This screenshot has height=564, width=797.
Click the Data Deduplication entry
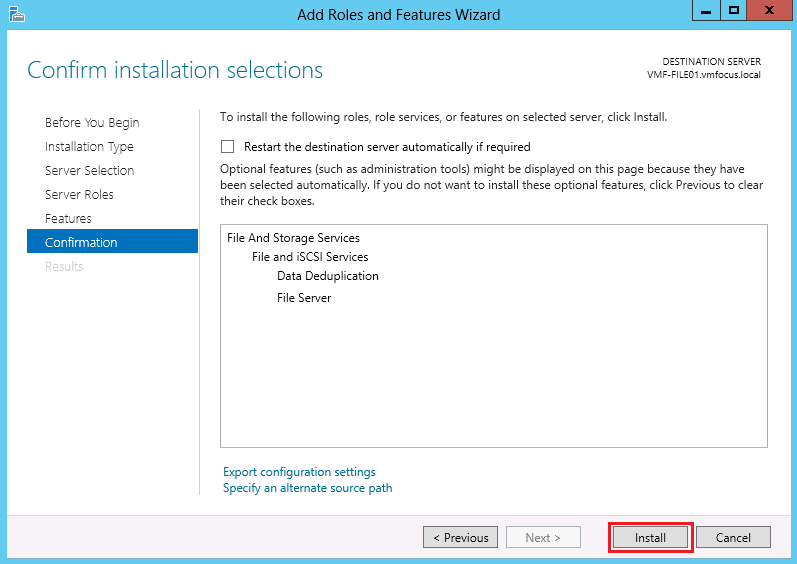tap(328, 276)
